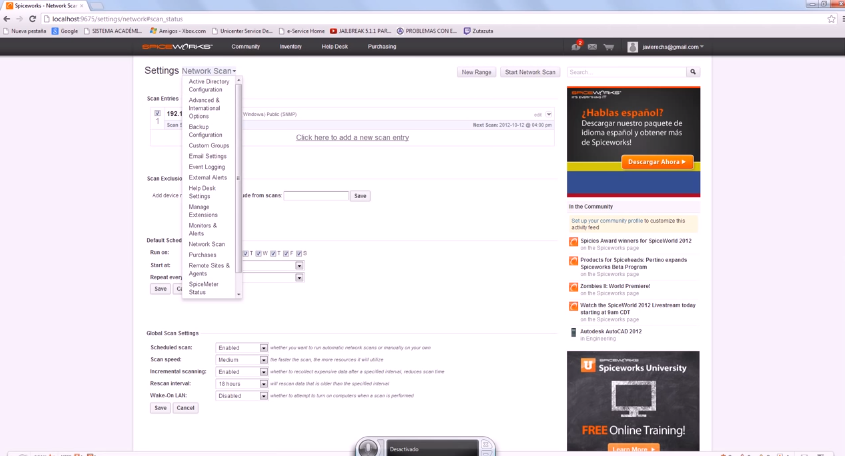Choose Manage Extensions menu item
This screenshot has height=456, width=845.
coord(203,211)
